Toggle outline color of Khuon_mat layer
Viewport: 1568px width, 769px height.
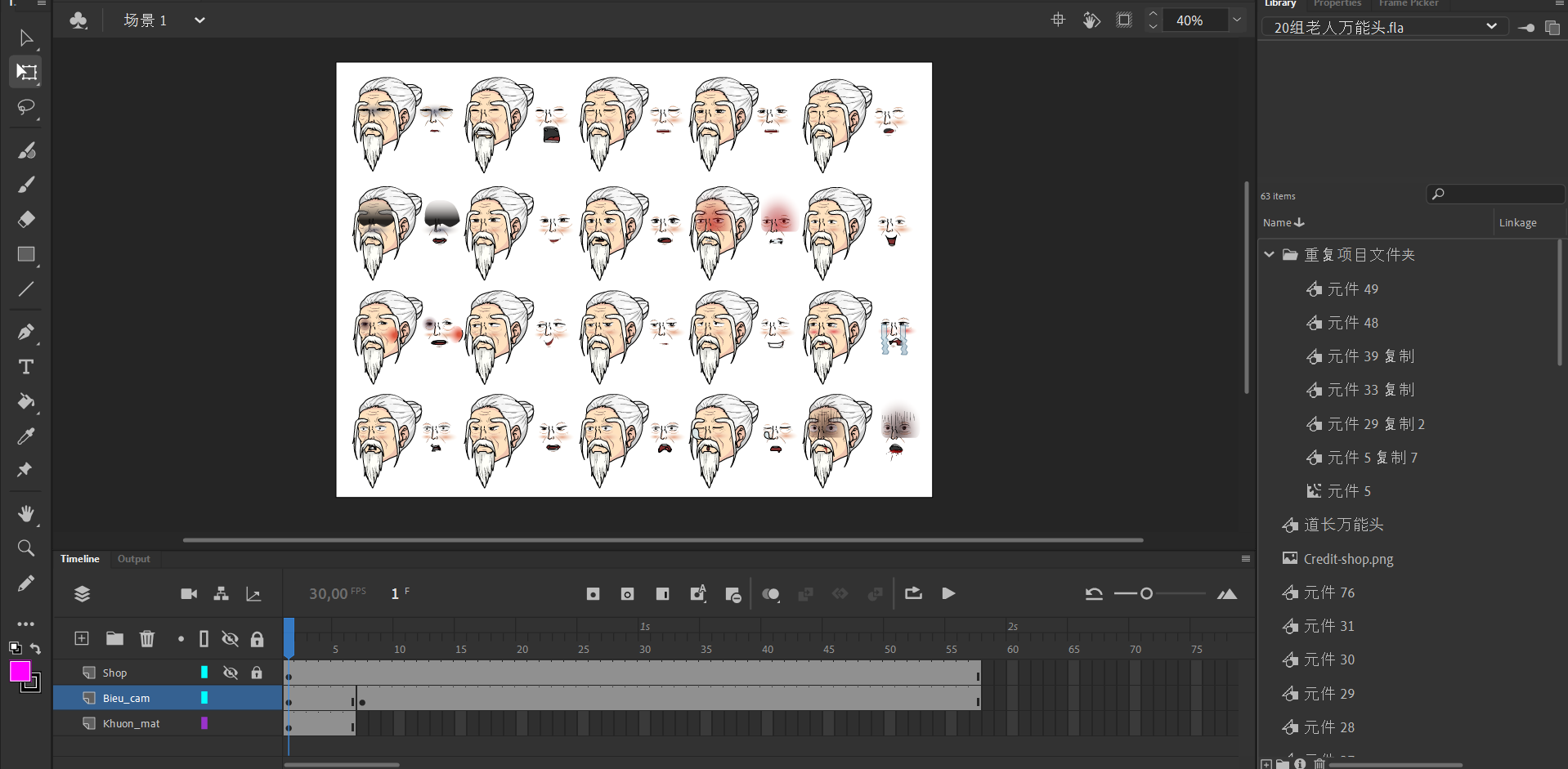click(x=204, y=723)
